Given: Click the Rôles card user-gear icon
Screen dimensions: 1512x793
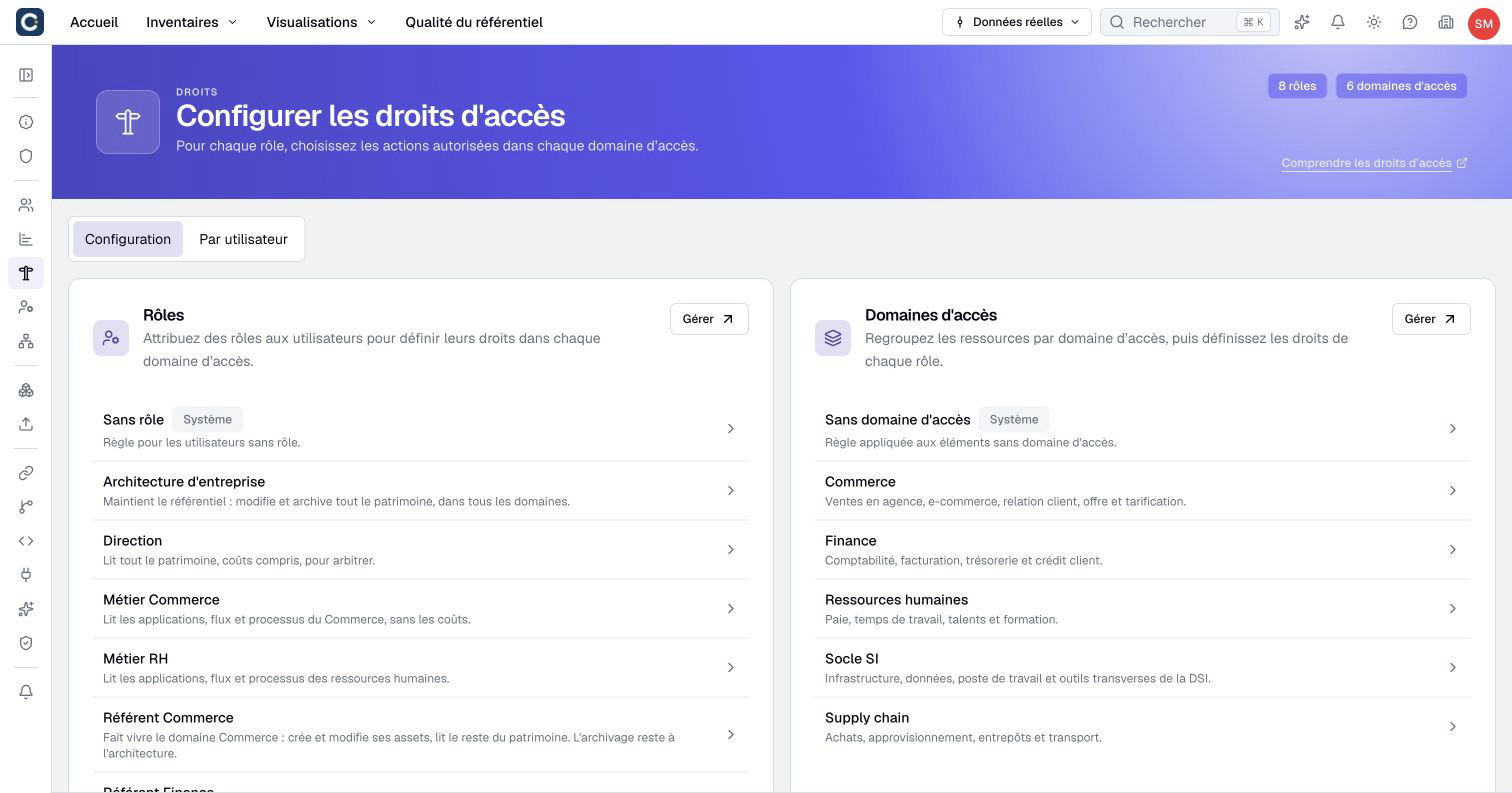Looking at the screenshot, I should point(111,338).
